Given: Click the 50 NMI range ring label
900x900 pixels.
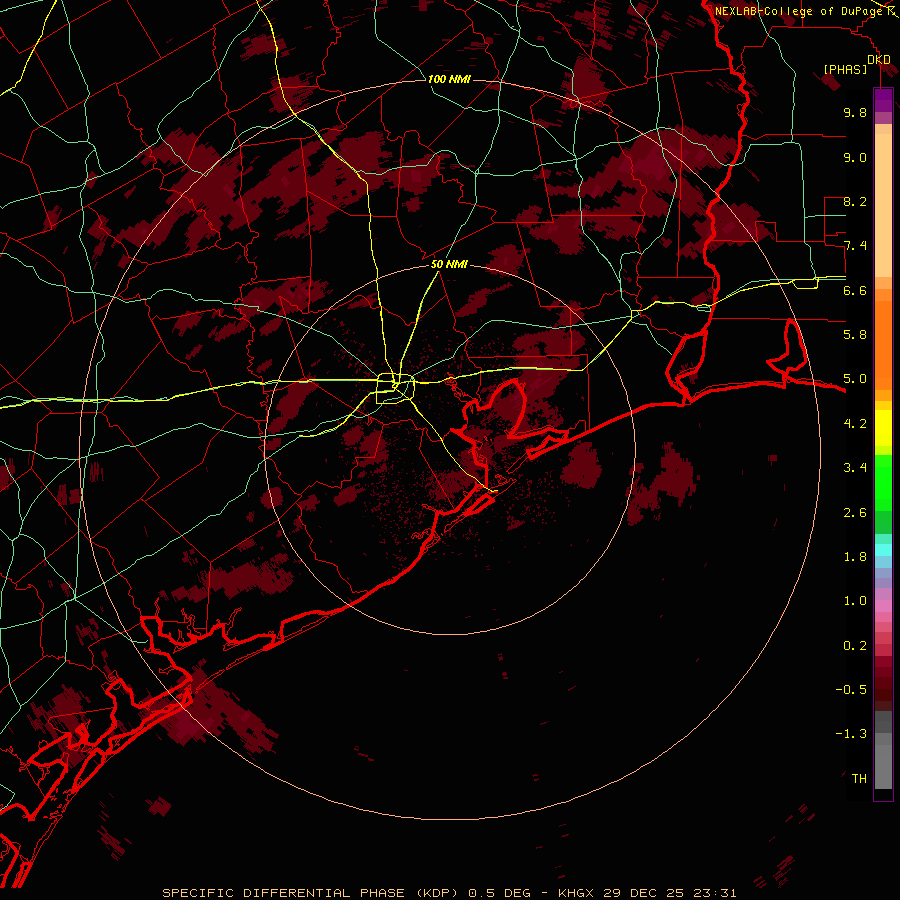Looking at the screenshot, I should point(449,264).
